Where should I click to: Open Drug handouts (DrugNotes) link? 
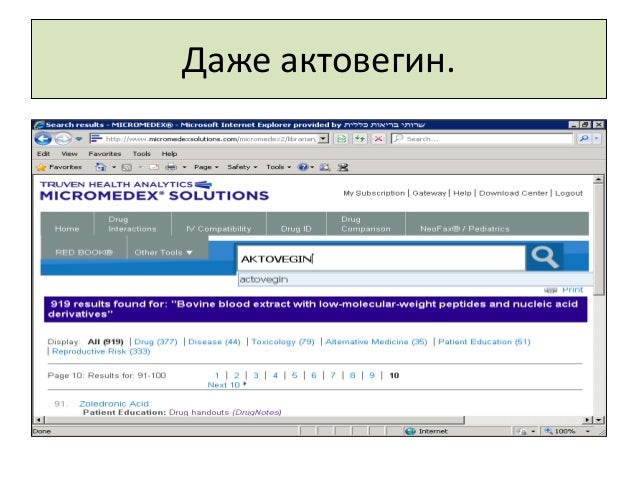point(225,412)
